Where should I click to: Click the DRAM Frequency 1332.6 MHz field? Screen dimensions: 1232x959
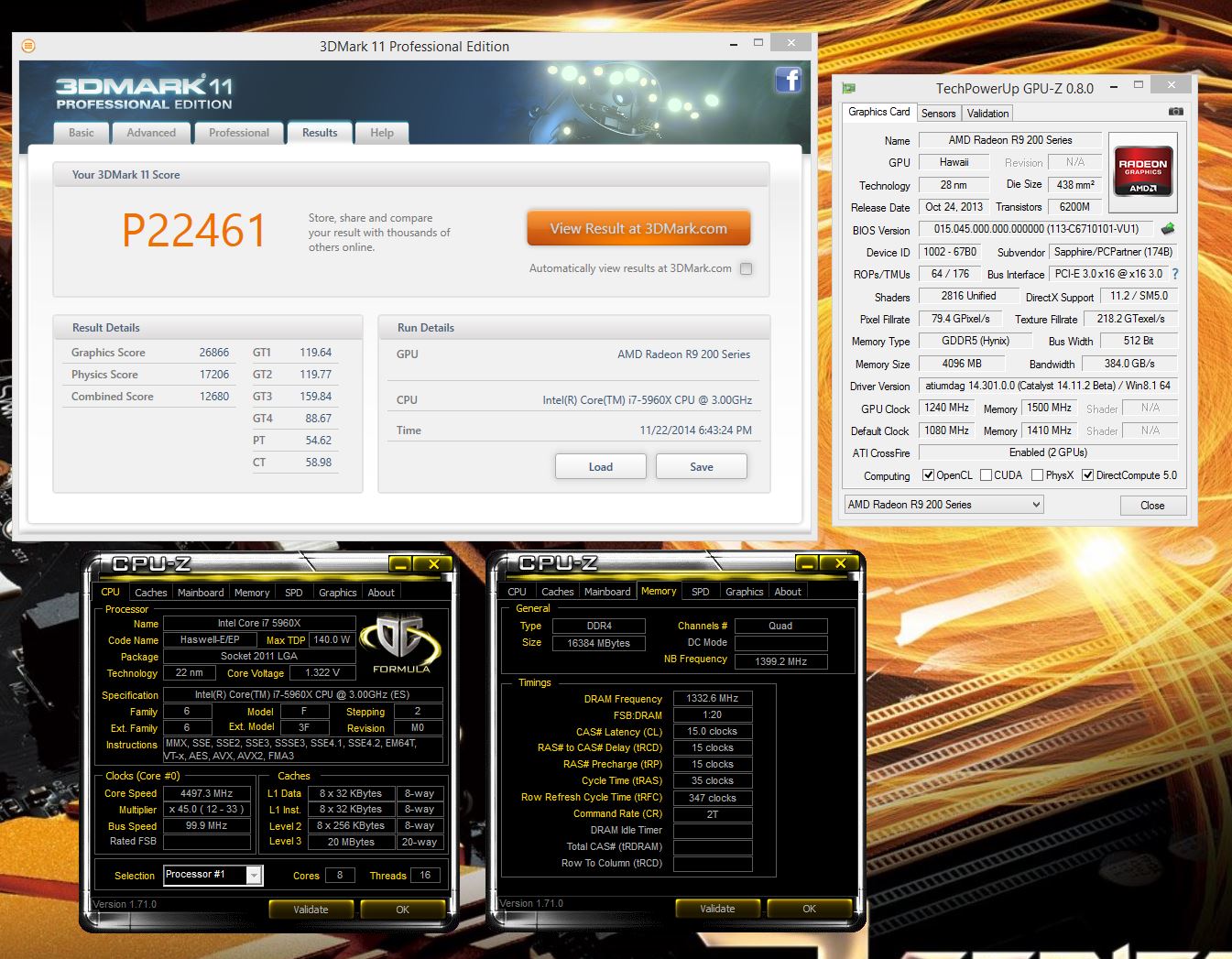(713, 698)
